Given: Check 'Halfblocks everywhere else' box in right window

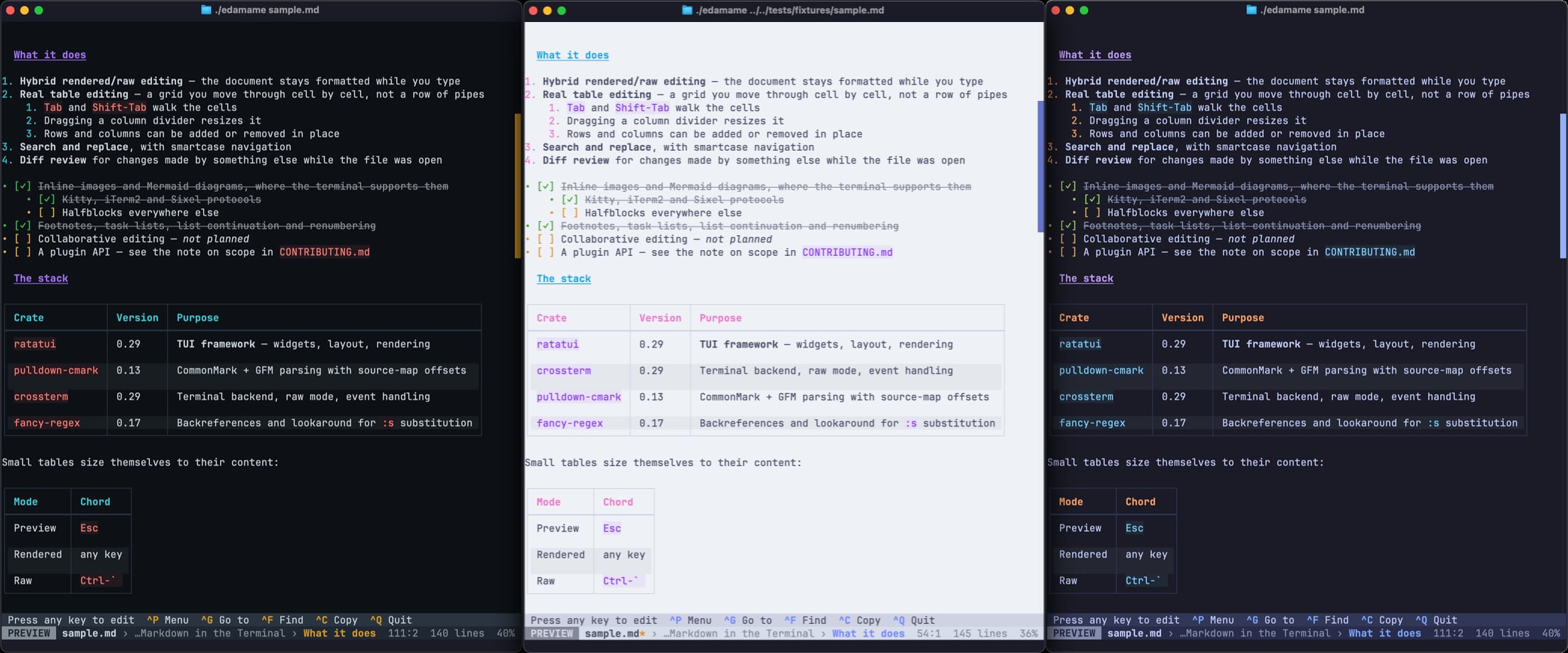Looking at the screenshot, I should [x=1092, y=212].
